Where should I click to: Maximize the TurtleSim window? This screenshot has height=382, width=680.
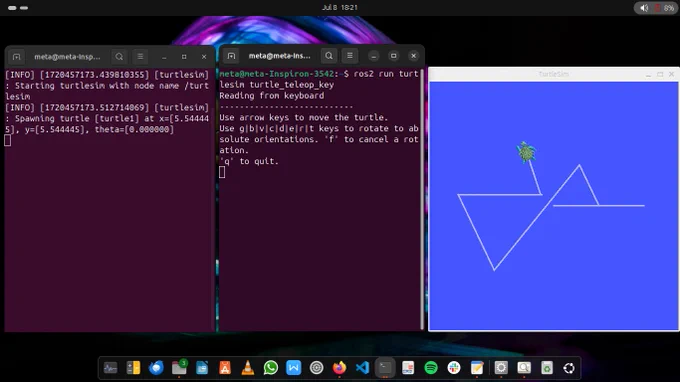(x=660, y=74)
